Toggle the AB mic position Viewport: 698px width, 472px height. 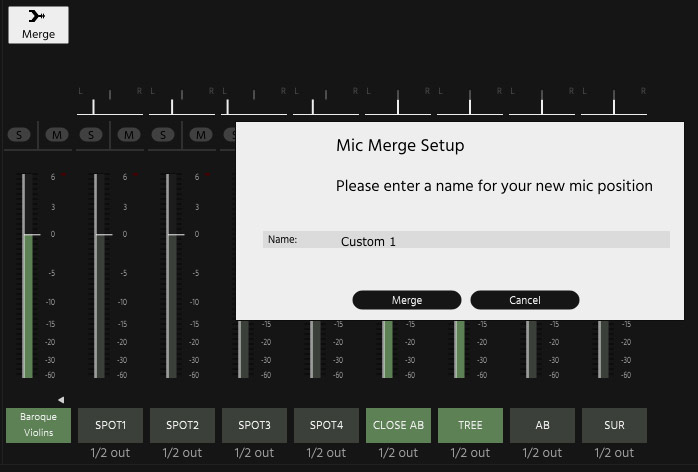tap(542, 425)
